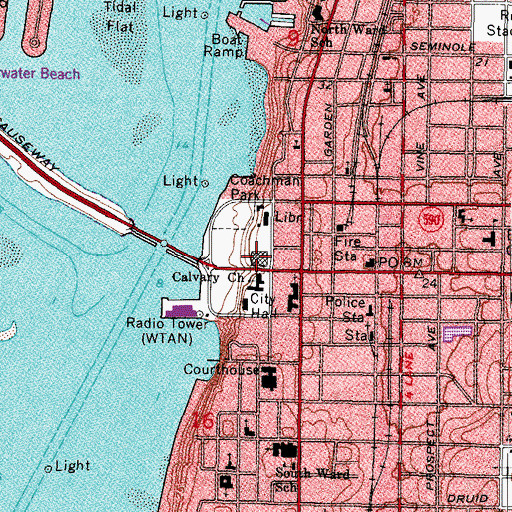512x512 pixels.
Task: Click the Coachman Park label
Action: pyautogui.click(x=265, y=187)
